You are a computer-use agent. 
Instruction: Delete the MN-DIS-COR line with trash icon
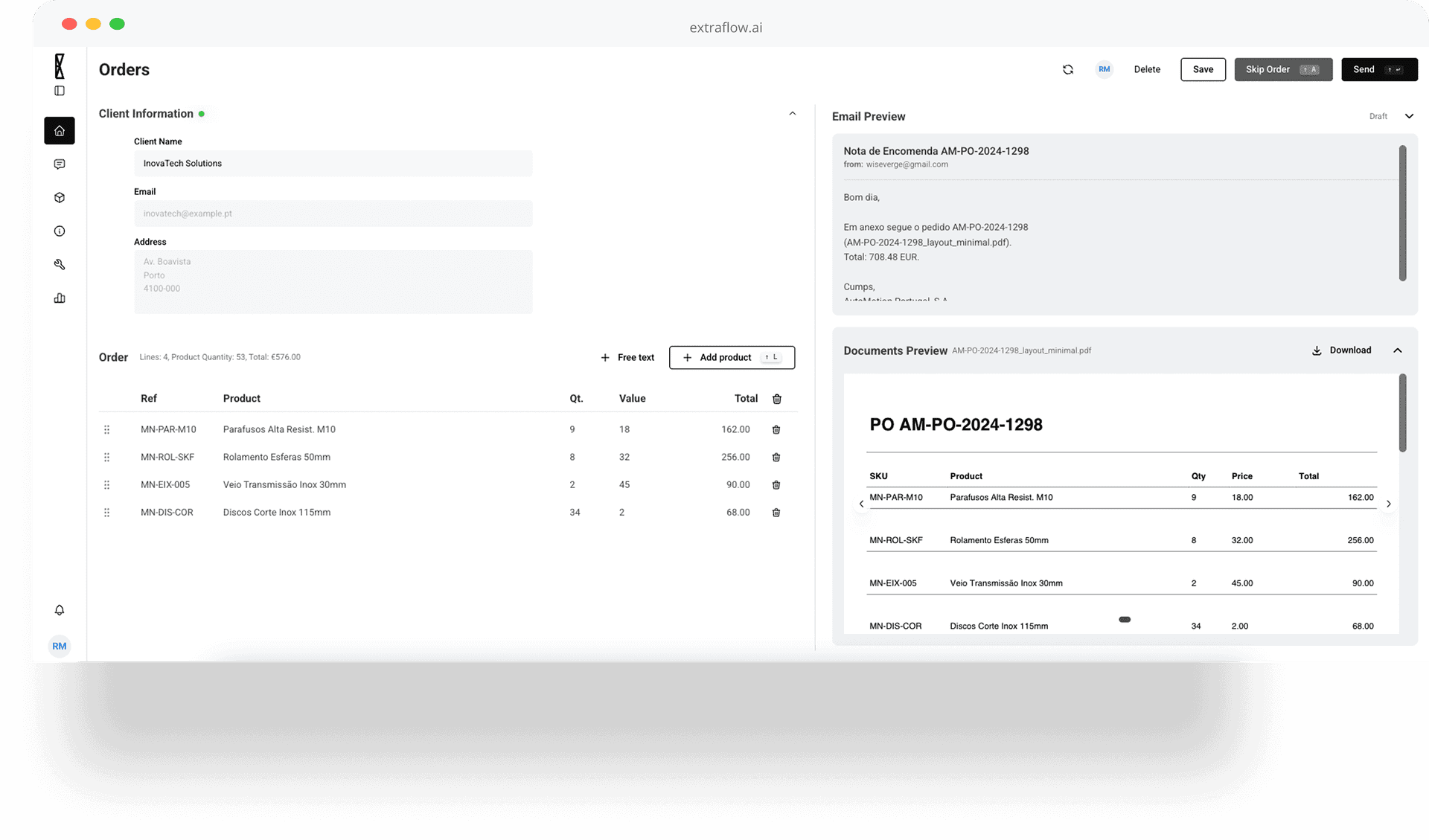[776, 512]
